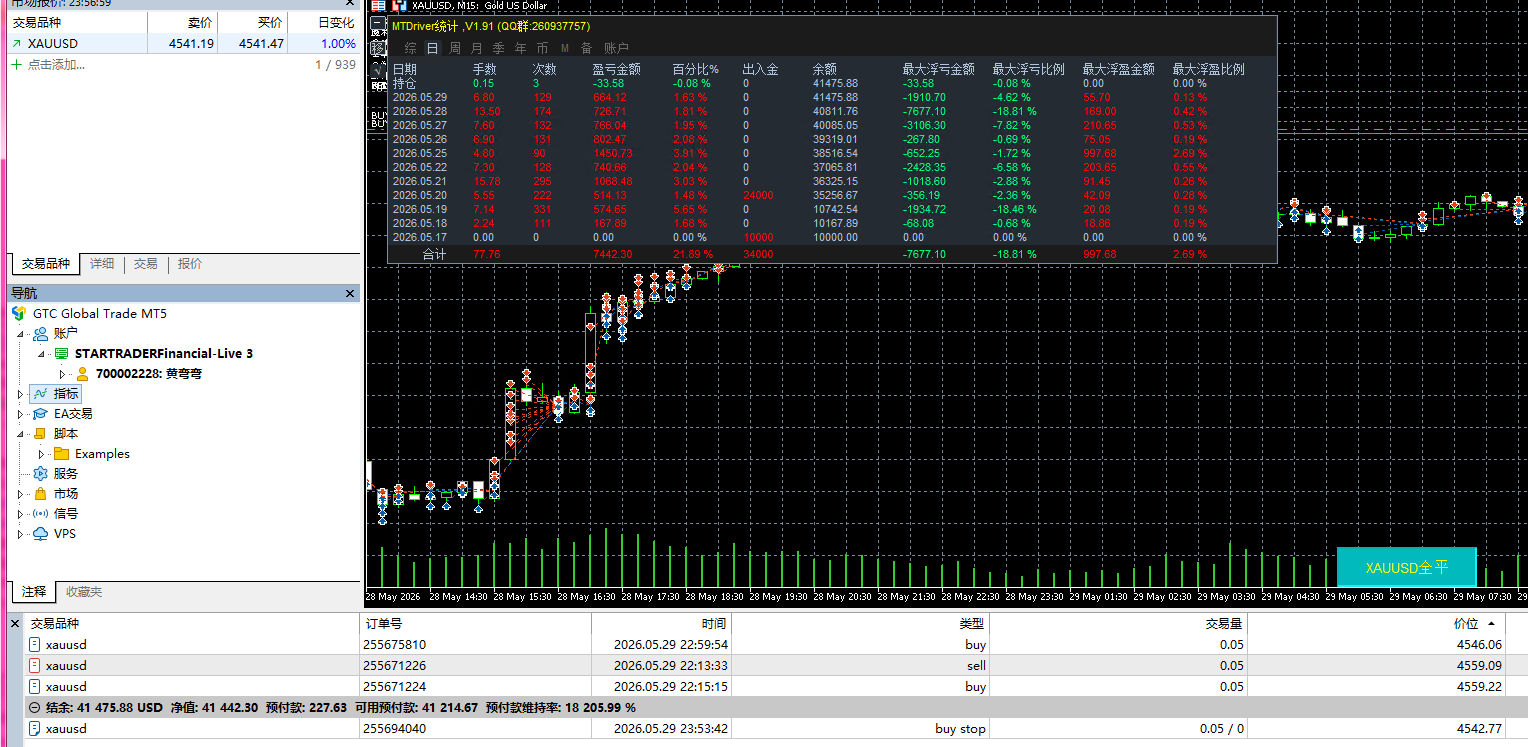Click pending order icon of row 255694040
The image size is (1528, 747).
pyautogui.click(x=35, y=729)
